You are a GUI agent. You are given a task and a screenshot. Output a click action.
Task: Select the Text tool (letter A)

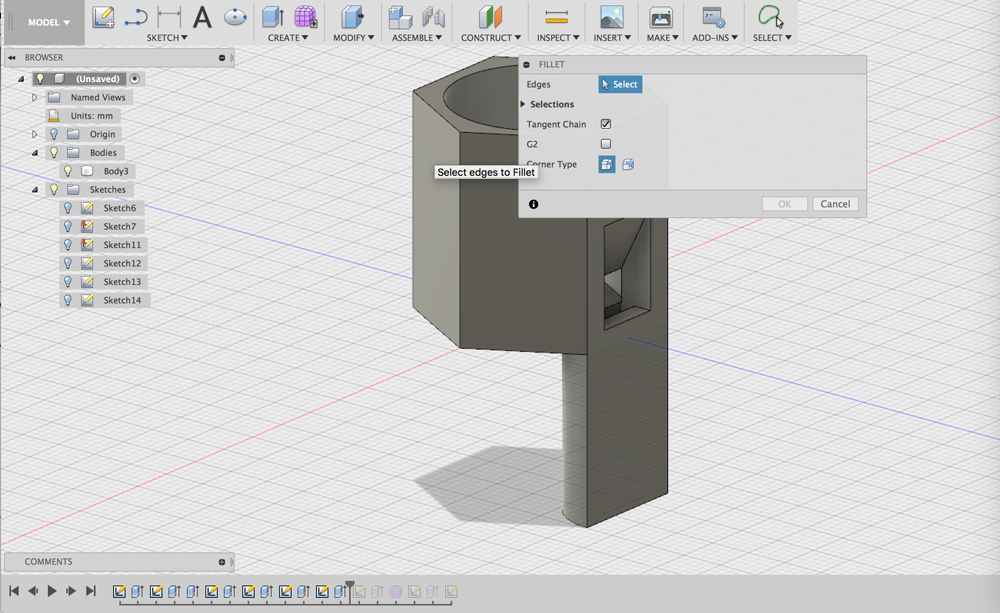[202, 17]
